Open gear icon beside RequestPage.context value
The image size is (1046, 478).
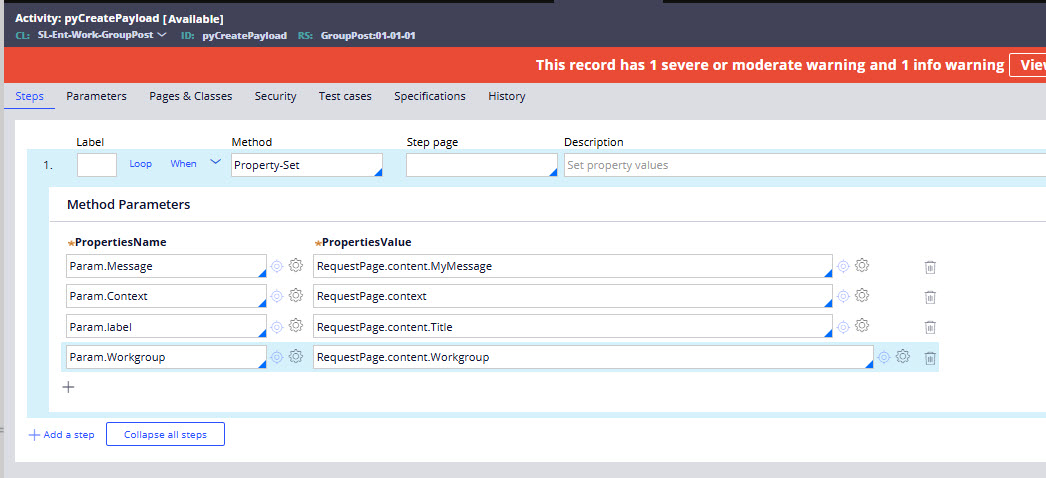[x=862, y=295]
